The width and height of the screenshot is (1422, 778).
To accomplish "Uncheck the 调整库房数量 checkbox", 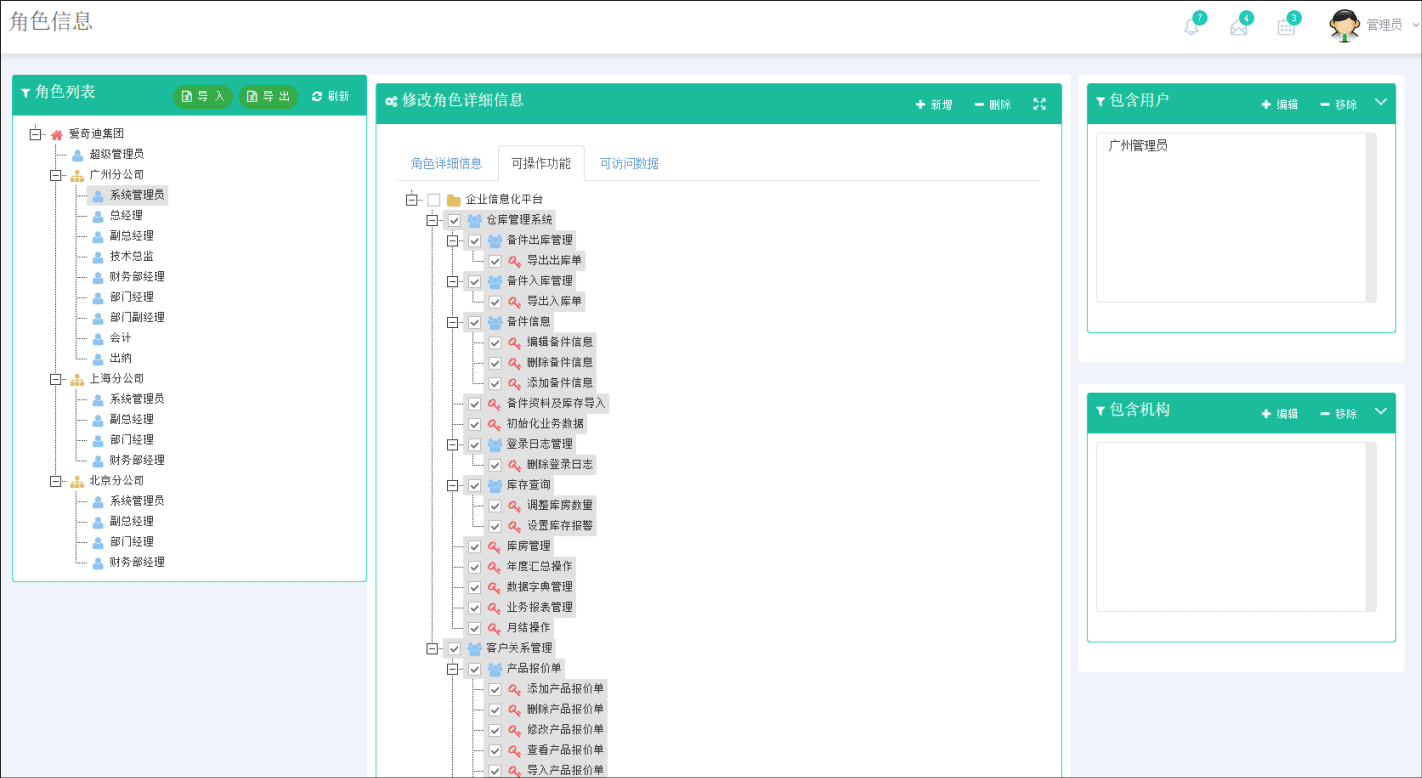I will (495, 506).
